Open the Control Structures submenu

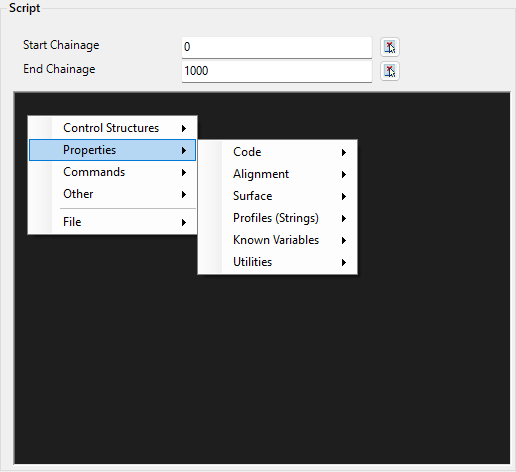[113, 128]
